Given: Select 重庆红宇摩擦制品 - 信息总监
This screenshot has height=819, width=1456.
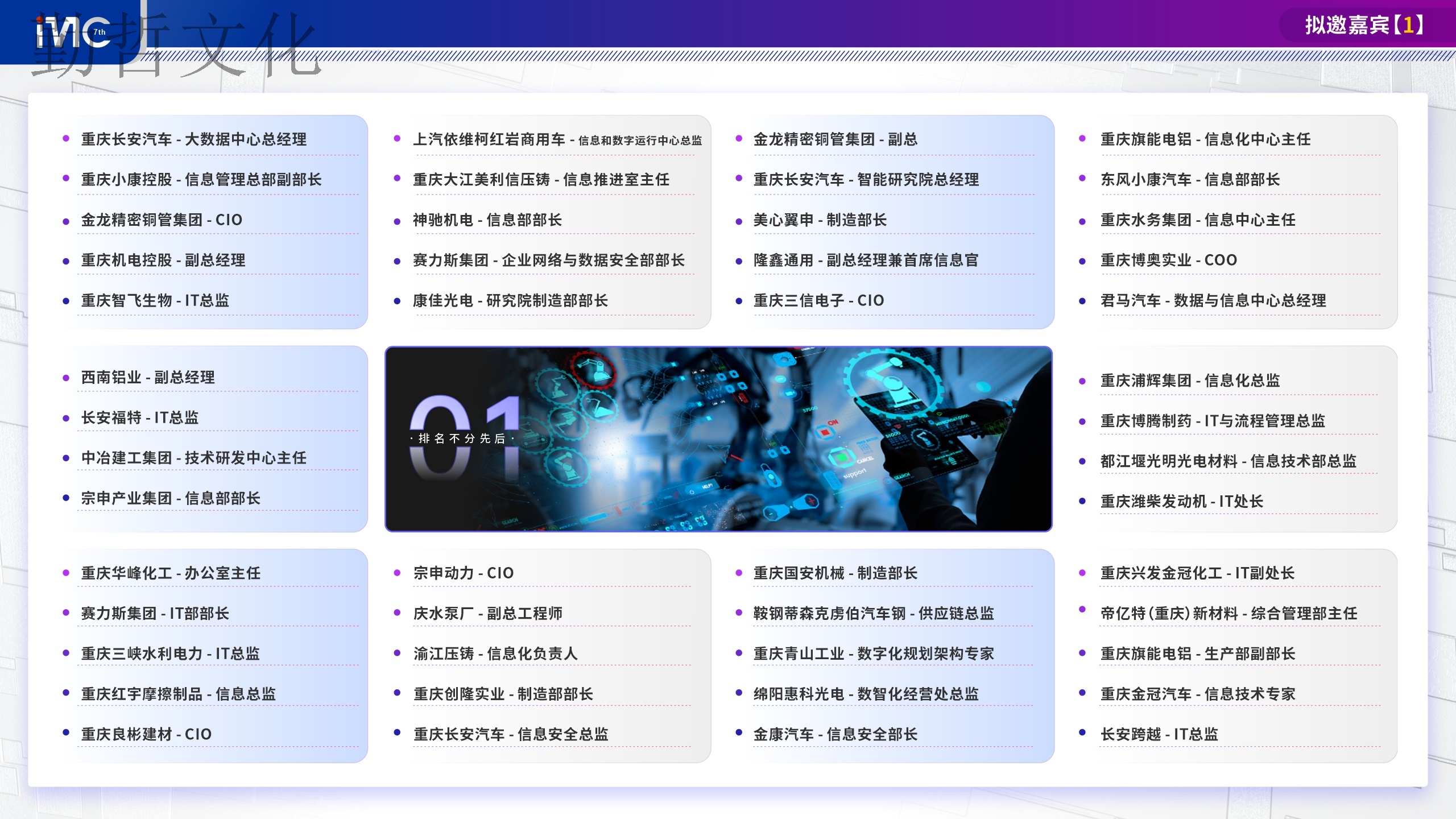Looking at the screenshot, I should (179, 694).
